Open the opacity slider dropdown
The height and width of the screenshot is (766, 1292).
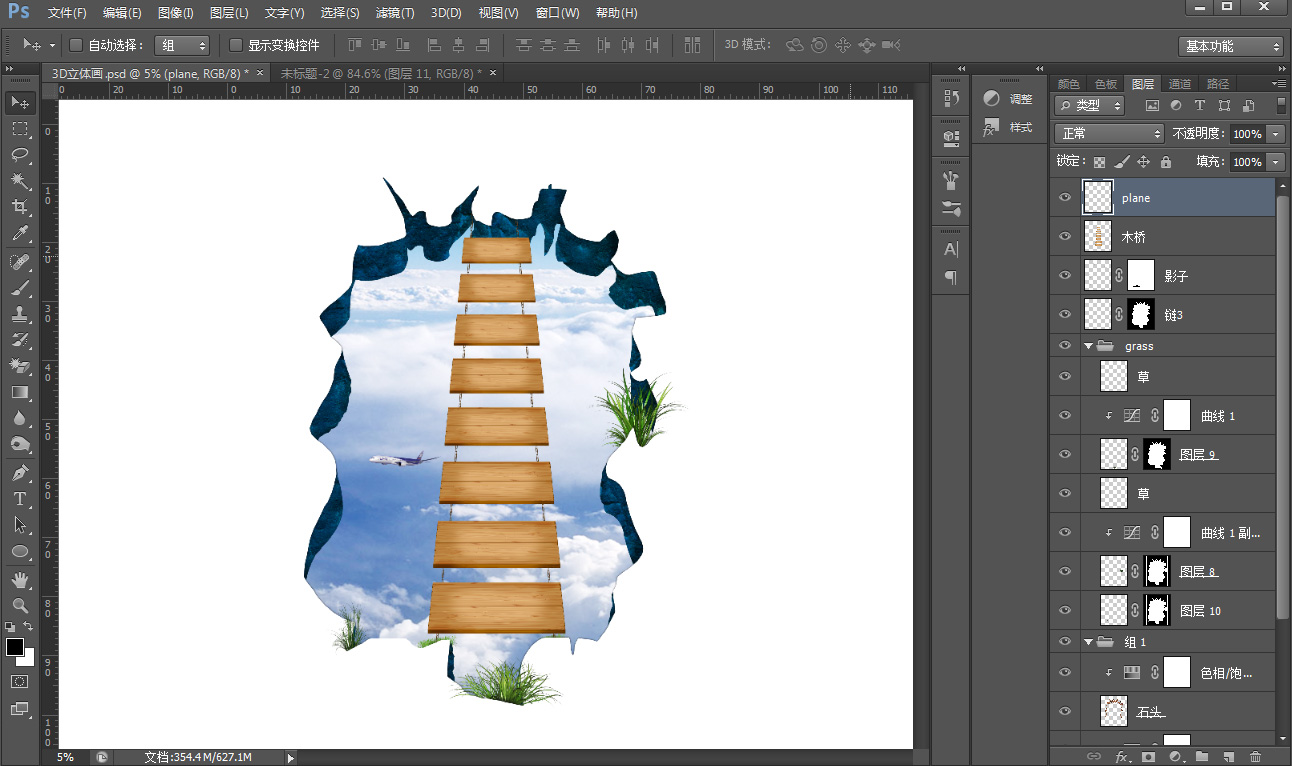pyautogui.click(x=1276, y=133)
